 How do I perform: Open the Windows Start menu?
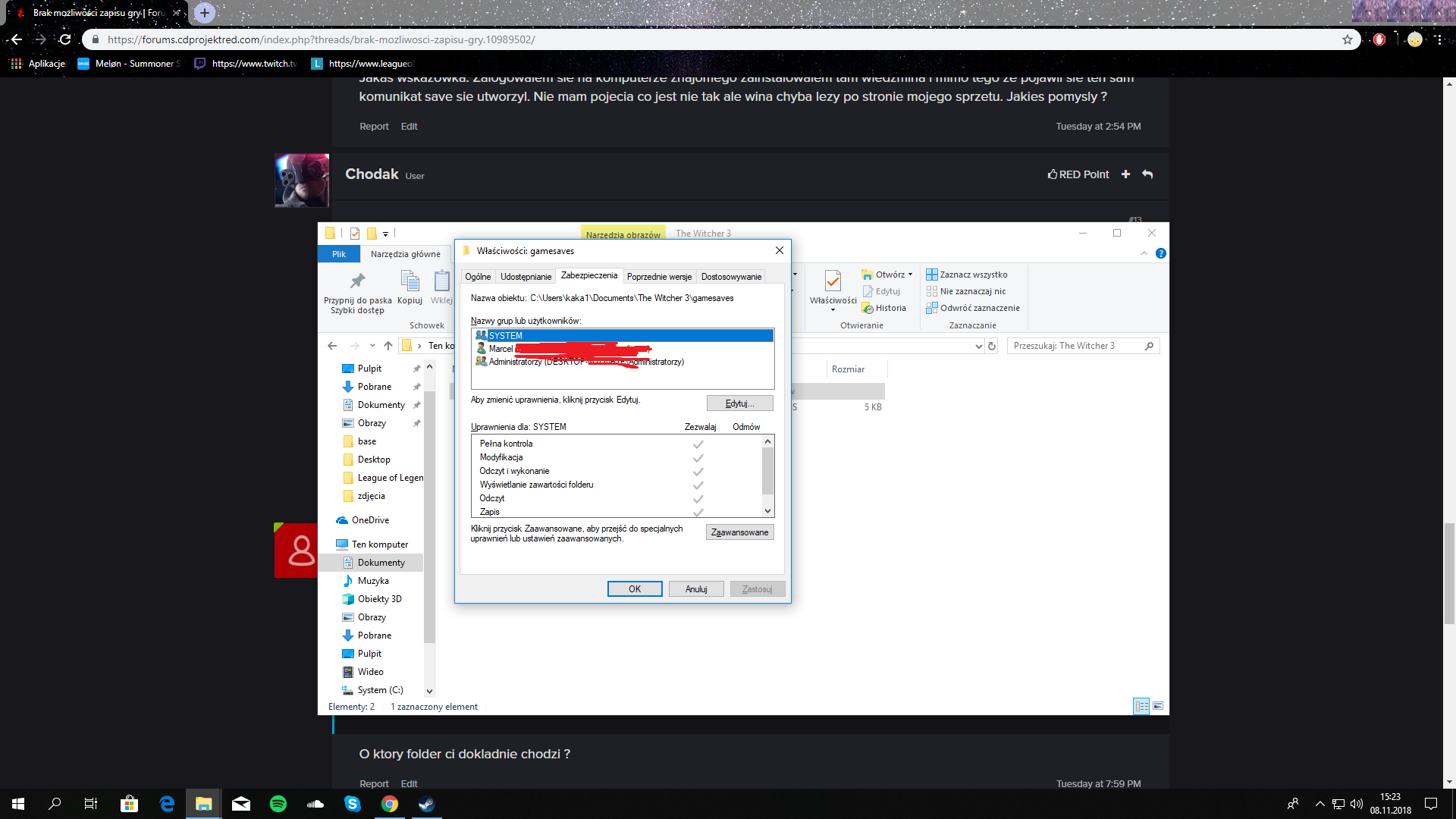18,804
